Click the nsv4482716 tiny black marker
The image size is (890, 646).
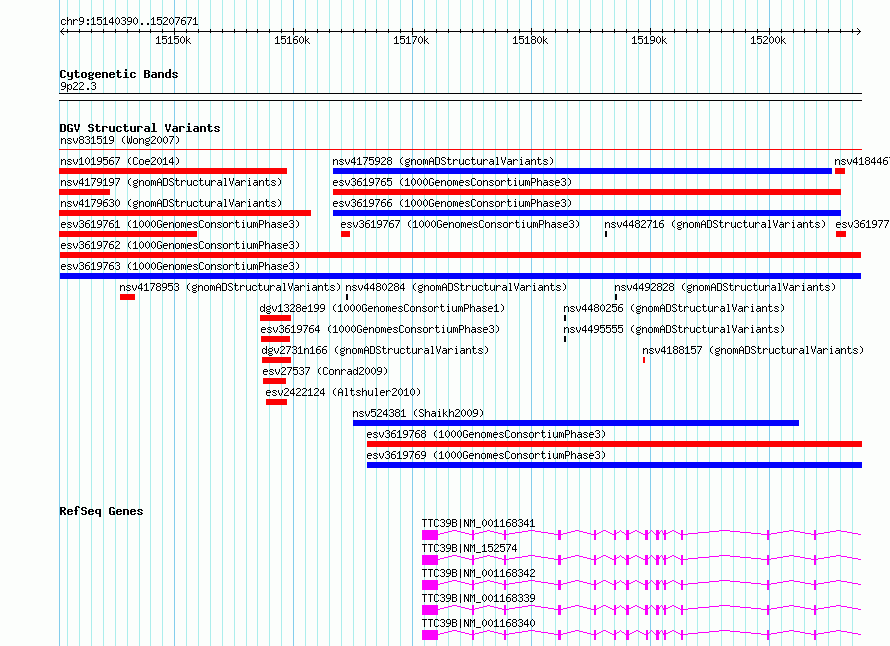tap(606, 234)
